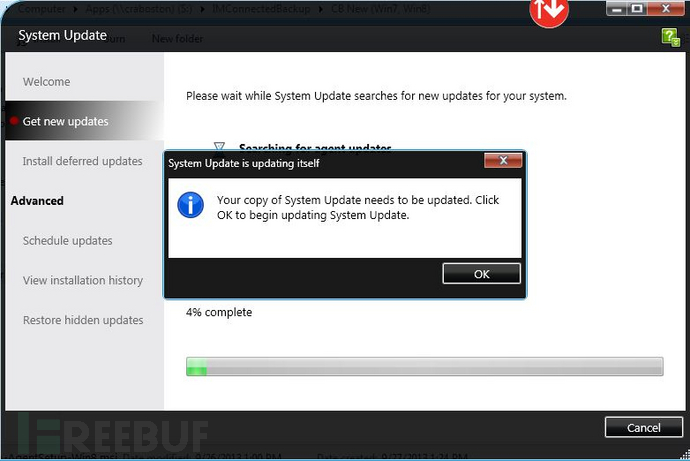The width and height of the screenshot is (690, 461).
Task: Open Restore hidden updates
Action: click(x=83, y=320)
